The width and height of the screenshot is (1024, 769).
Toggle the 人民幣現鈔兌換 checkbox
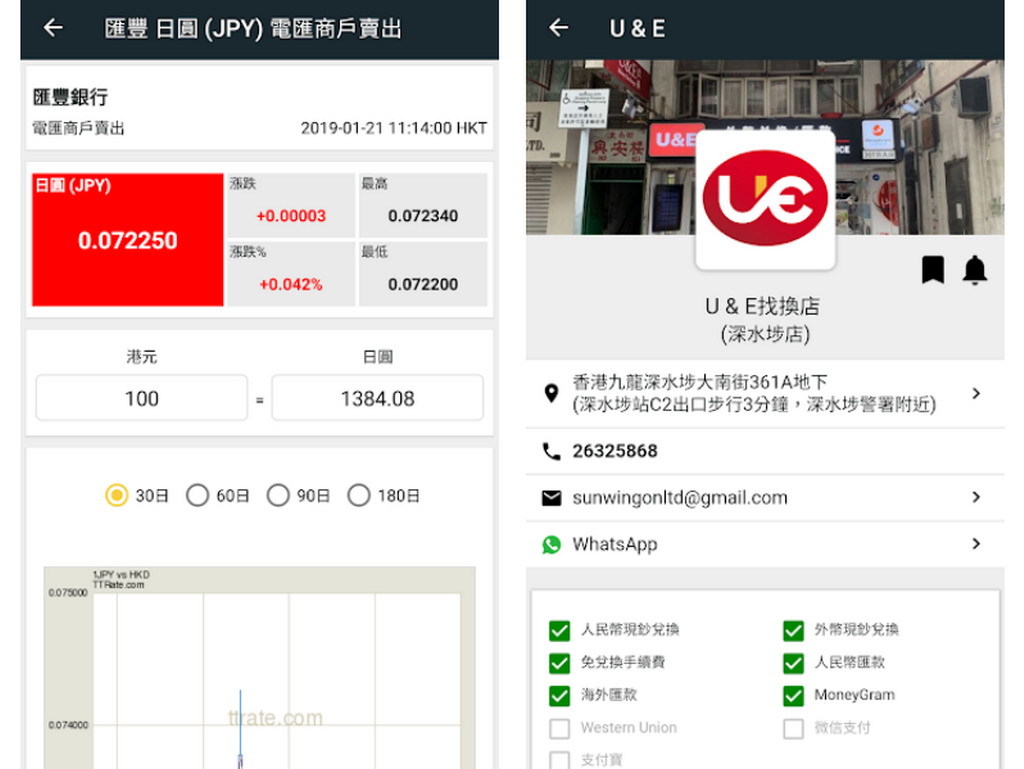[559, 631]
